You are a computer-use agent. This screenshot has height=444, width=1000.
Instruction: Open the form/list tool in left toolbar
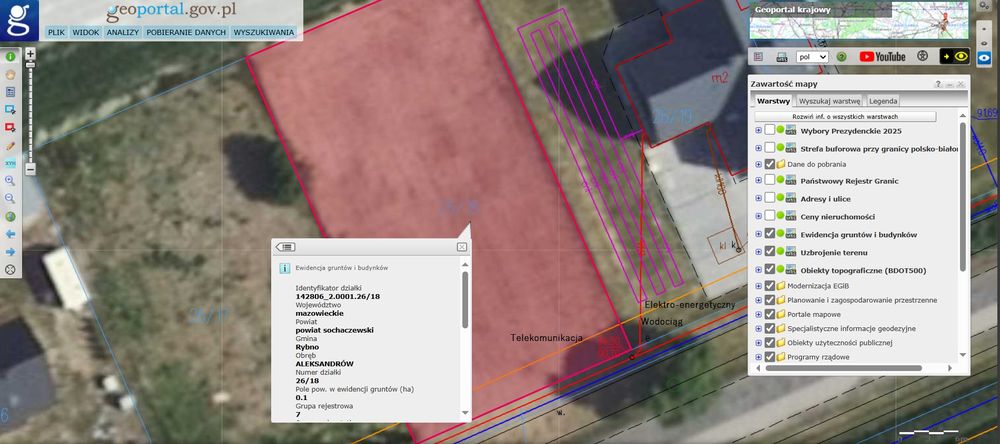point(10,92)
